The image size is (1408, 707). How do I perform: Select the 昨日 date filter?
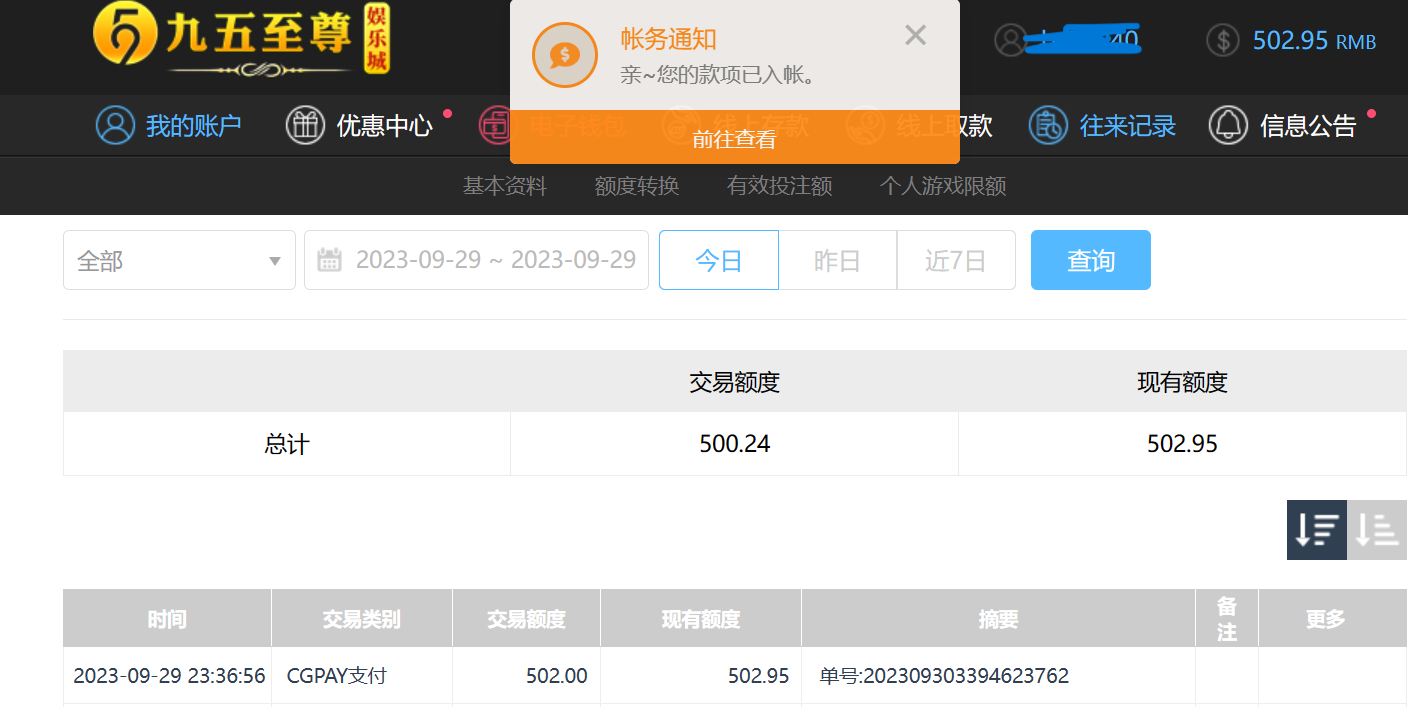(x=837, y=261)
